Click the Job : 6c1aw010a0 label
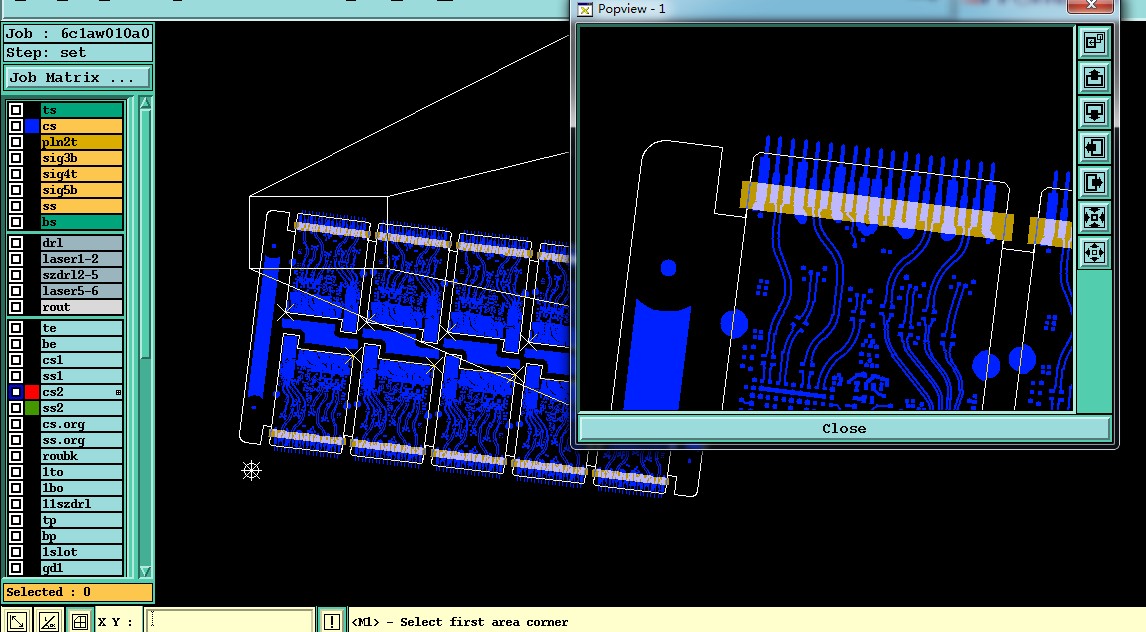The width and height of the screenshot is (1146, 632). click(77, 34)
